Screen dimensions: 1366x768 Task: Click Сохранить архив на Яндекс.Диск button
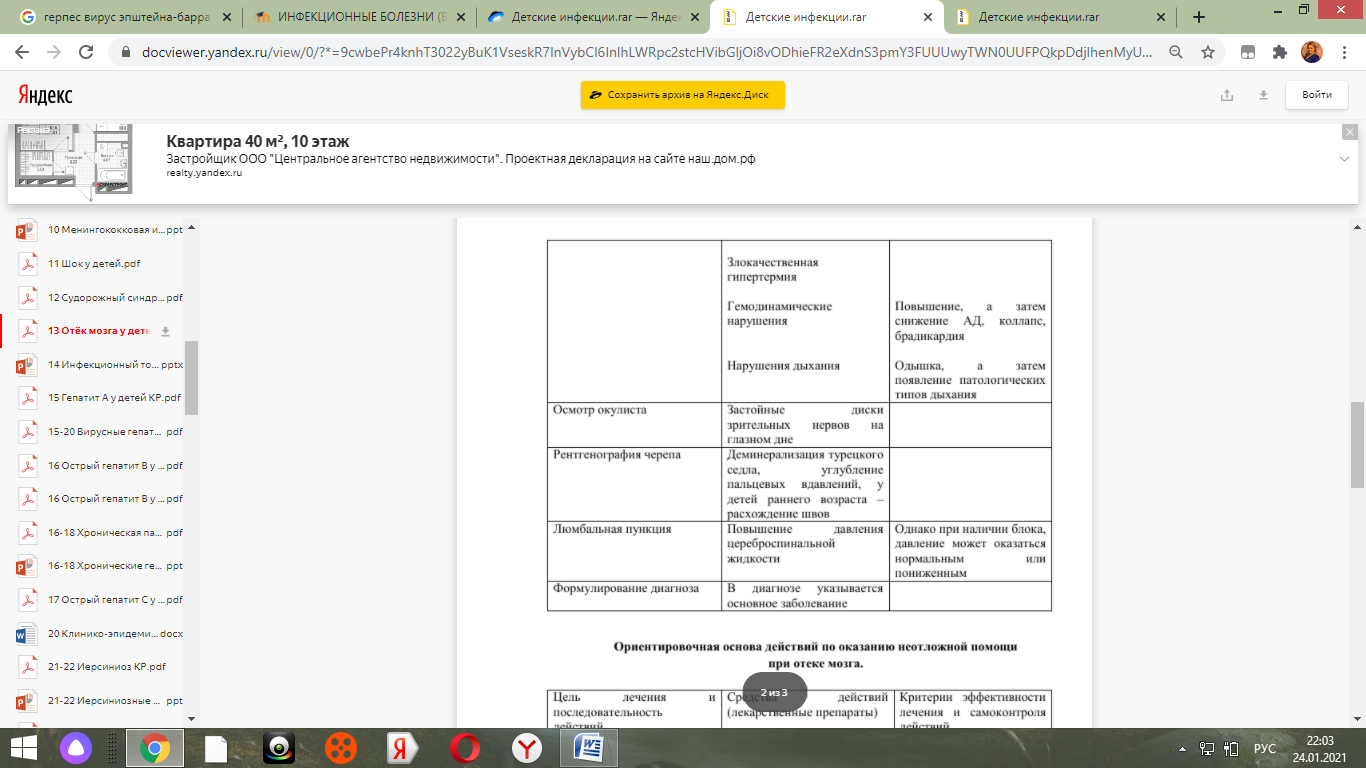click(683, 95)
